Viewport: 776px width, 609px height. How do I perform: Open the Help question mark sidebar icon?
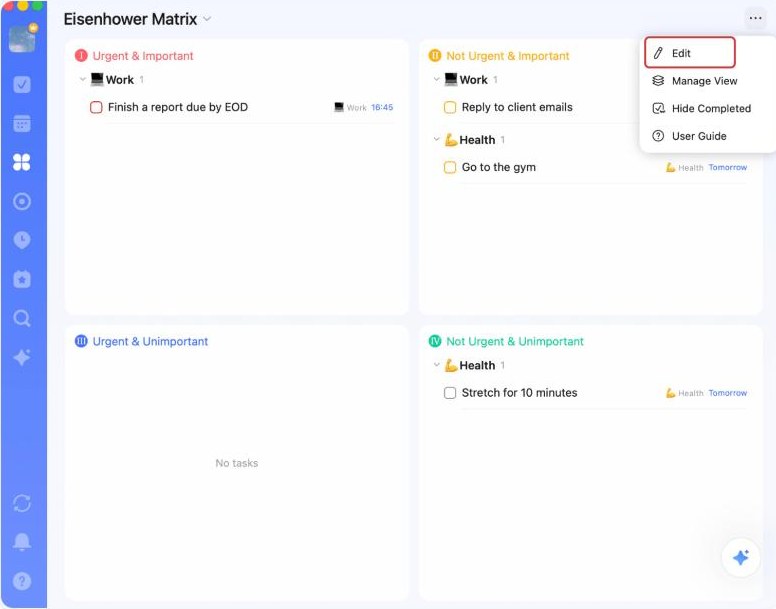click(22, 581)
